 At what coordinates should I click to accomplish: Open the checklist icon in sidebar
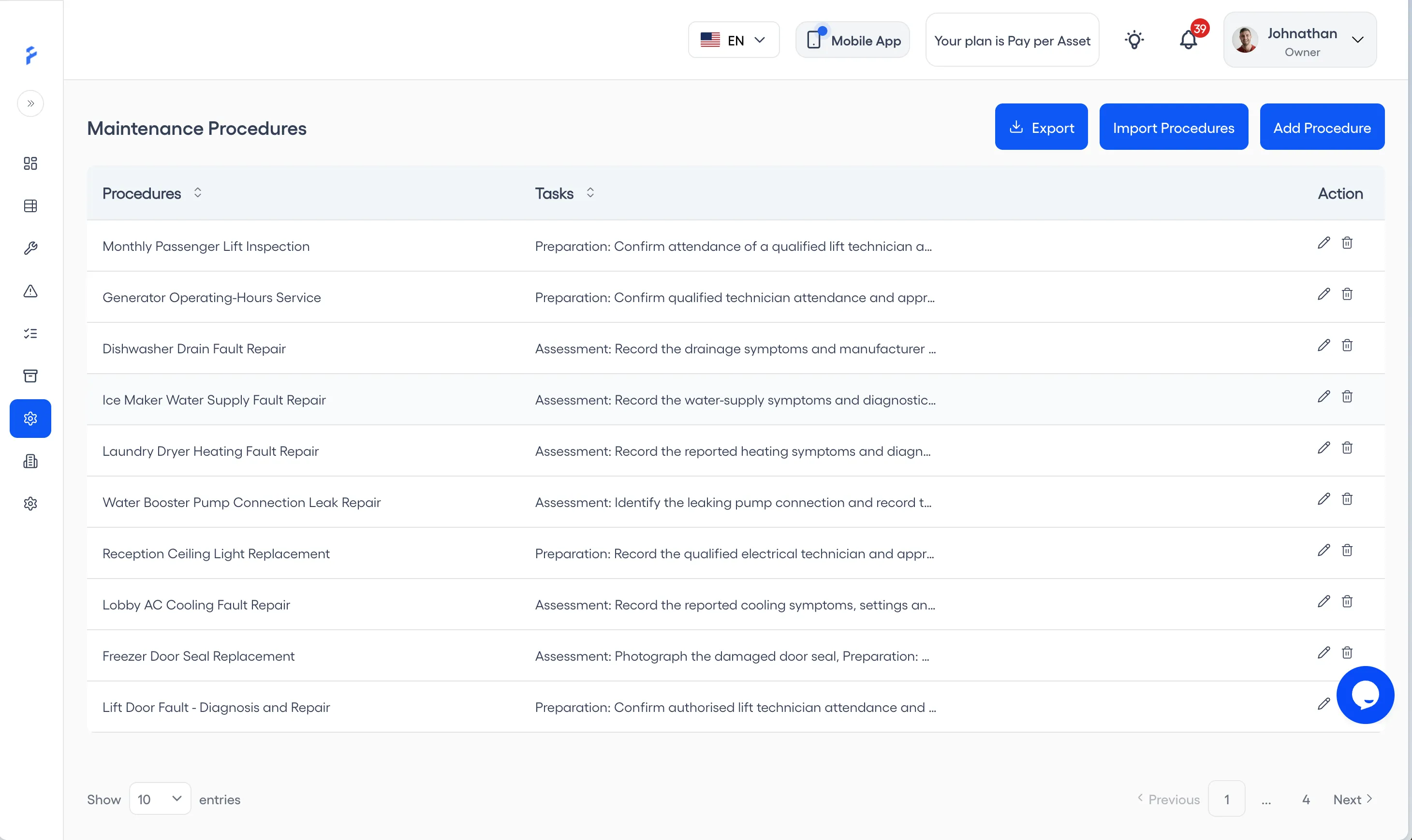click(30, 333)
